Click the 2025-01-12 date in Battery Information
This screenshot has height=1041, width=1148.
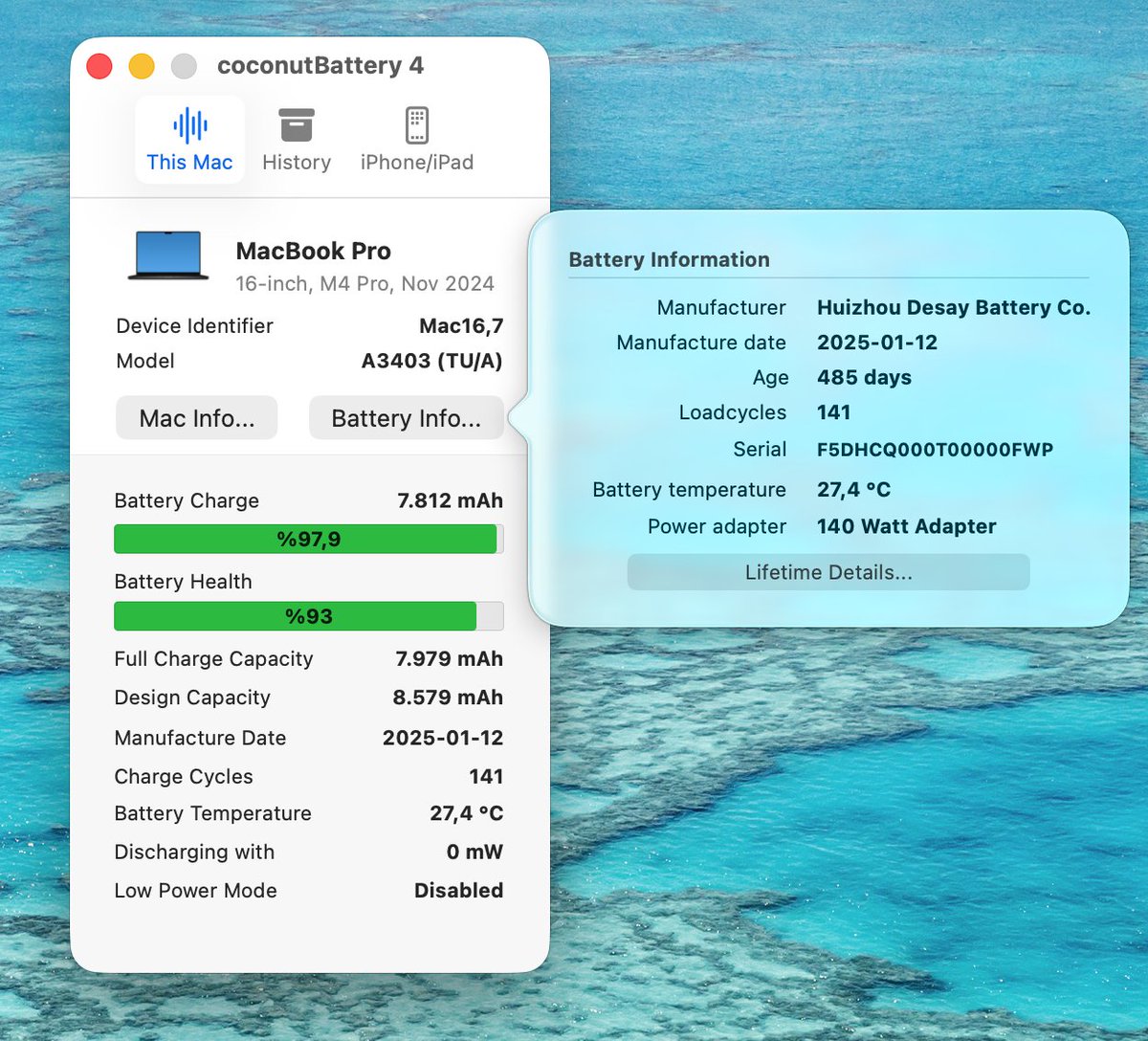tap(877, 343)
